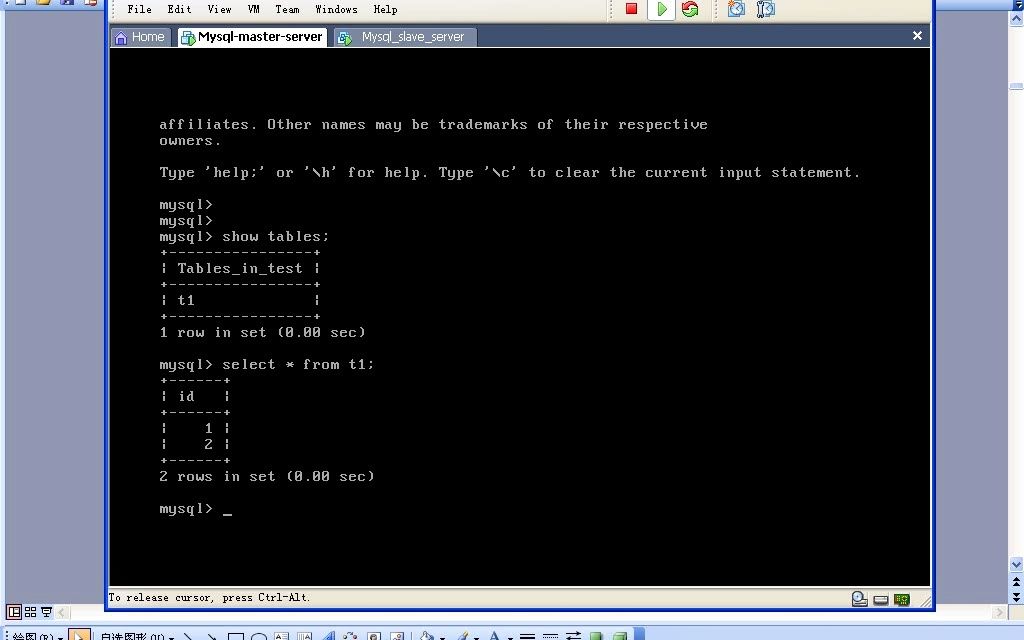Take a snapshot of the VM
The image size is (1024, 640).
(736, 9)
